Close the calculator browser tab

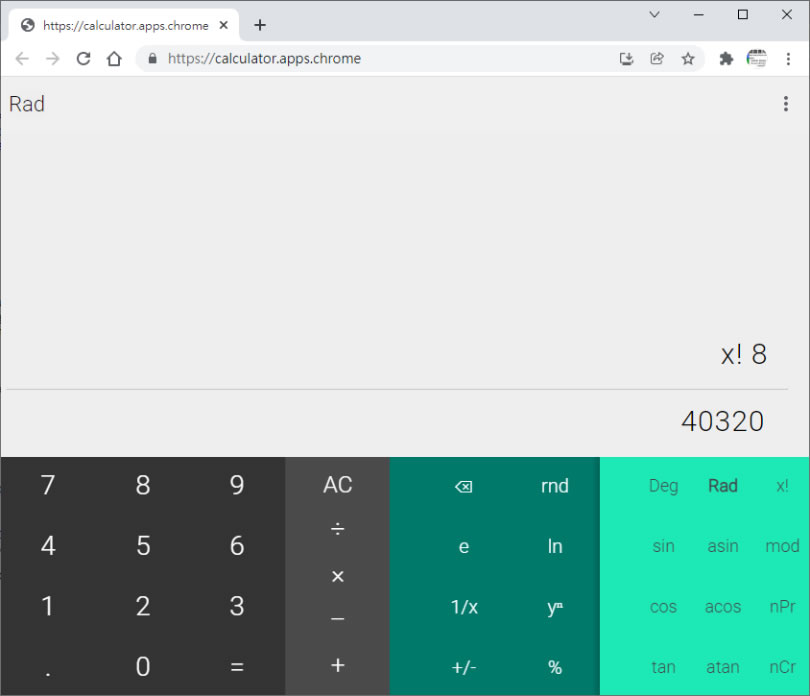[224, 25]
